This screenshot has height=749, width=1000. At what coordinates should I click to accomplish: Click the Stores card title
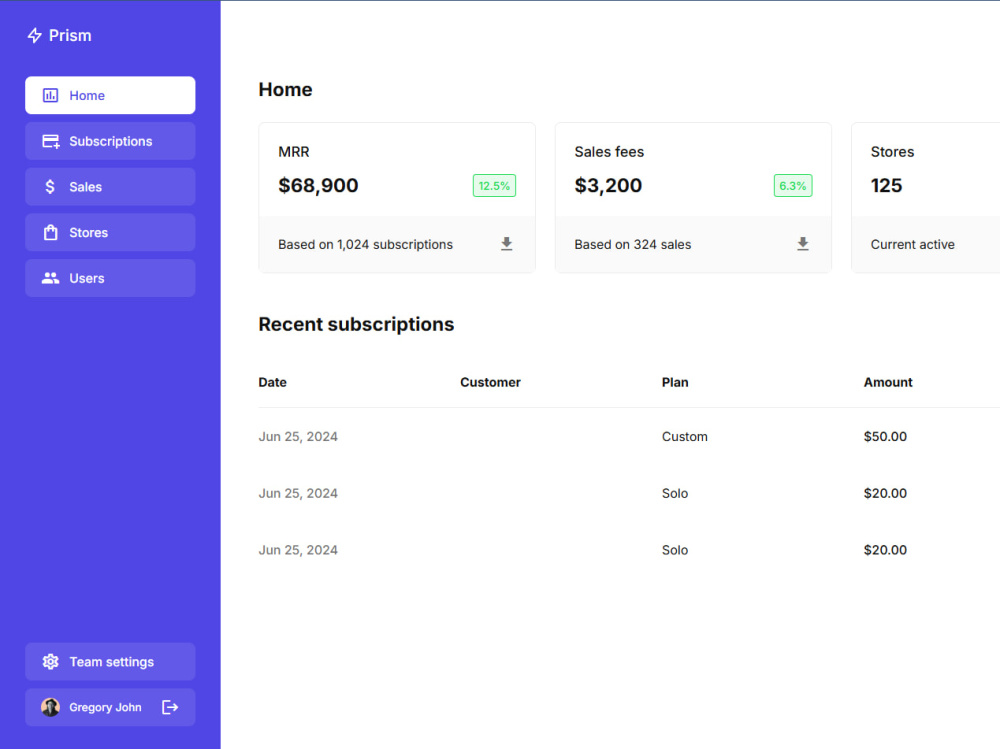[892, 152]
